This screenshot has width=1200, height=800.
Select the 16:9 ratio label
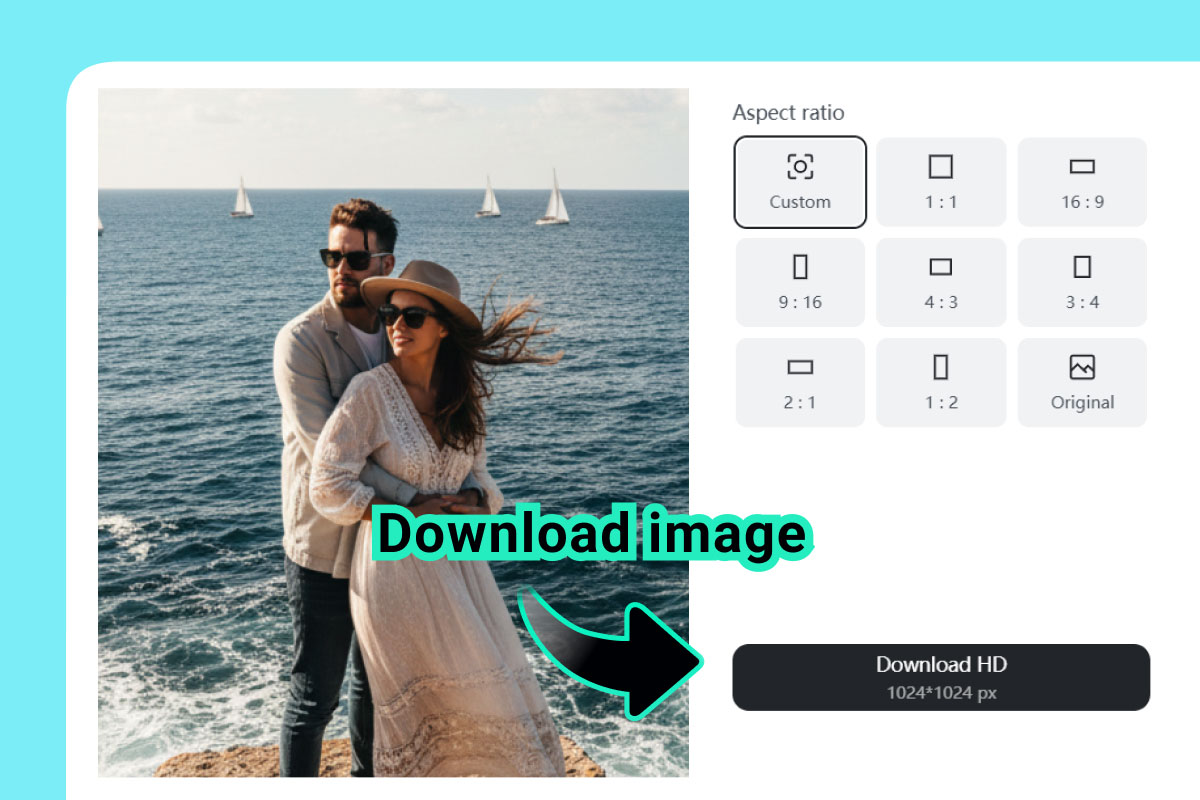coord(1081,201)
